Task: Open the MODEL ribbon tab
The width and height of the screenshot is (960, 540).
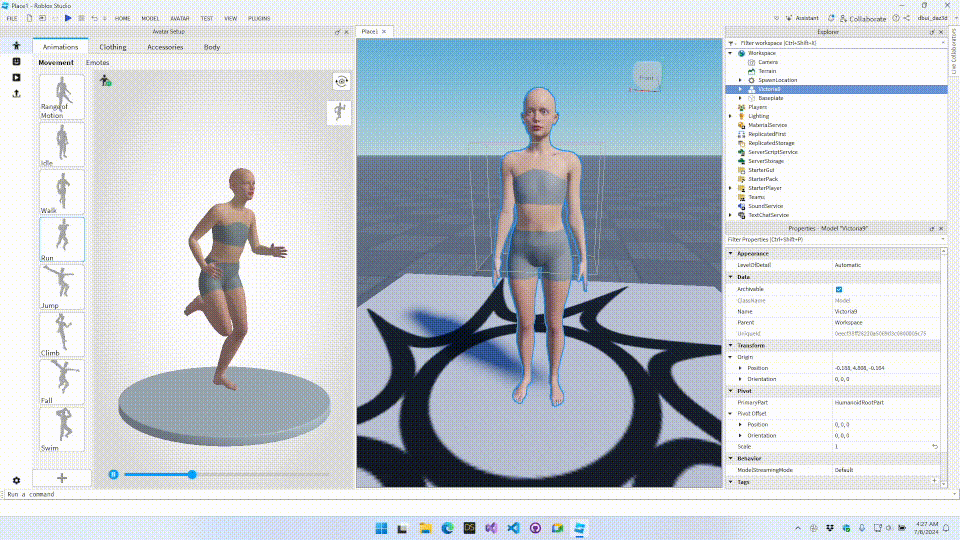Action: click(150, 18)
